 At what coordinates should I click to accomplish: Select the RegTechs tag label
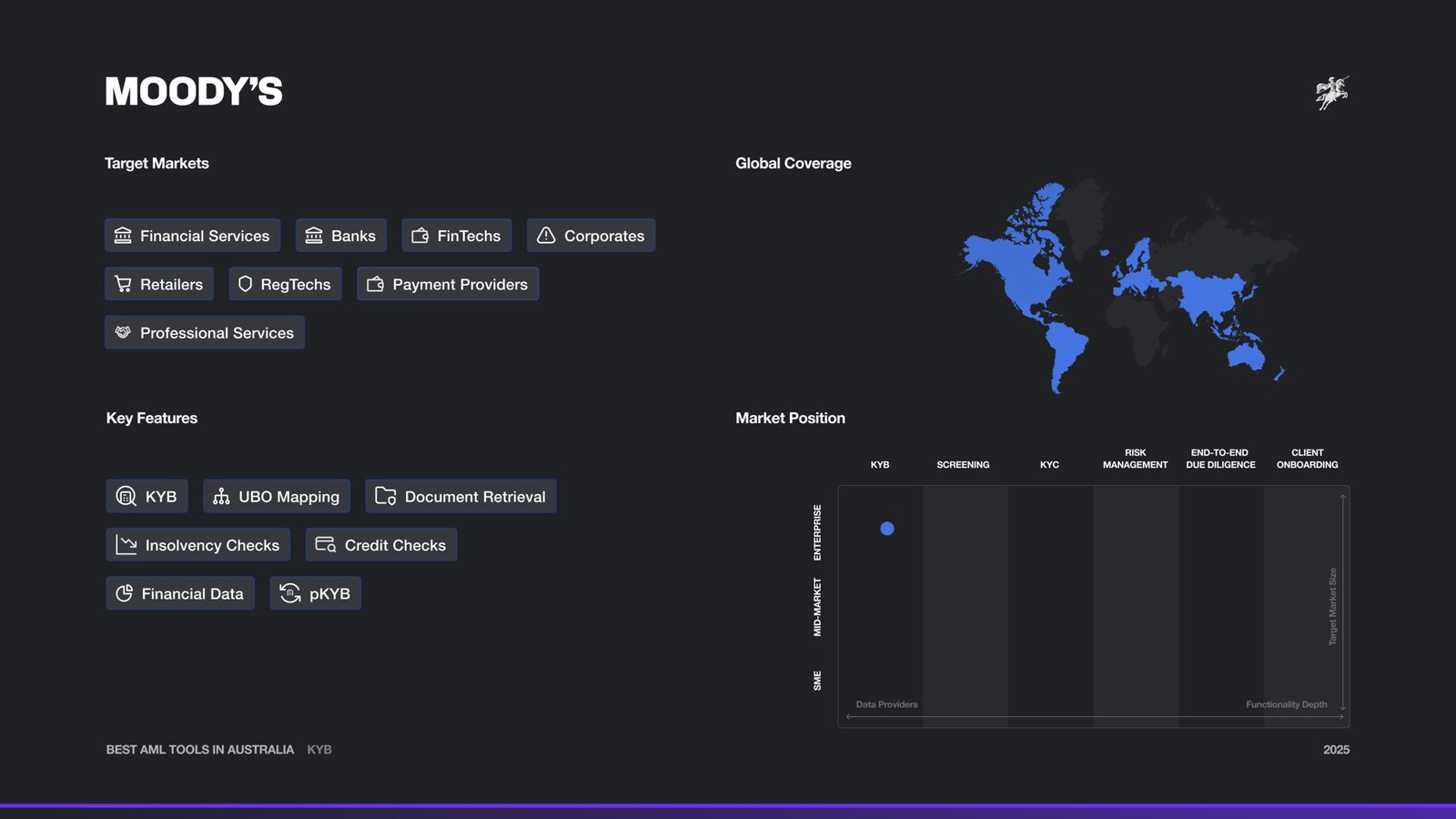[296, 285]
